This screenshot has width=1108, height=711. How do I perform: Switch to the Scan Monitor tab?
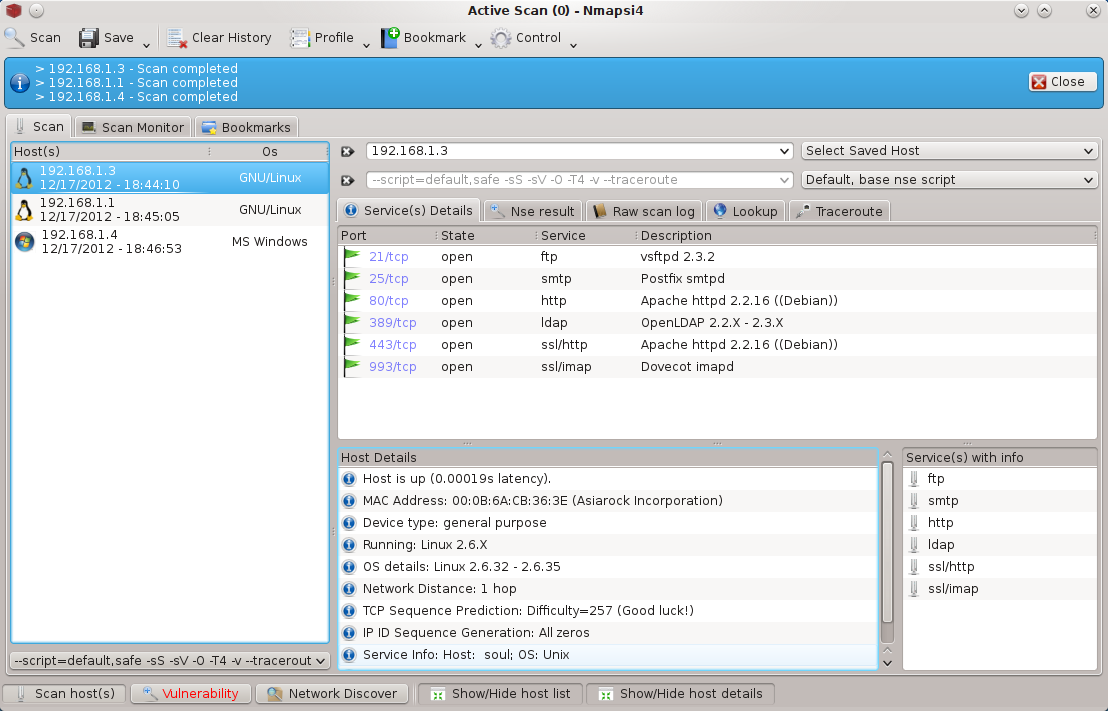point(133,127)
